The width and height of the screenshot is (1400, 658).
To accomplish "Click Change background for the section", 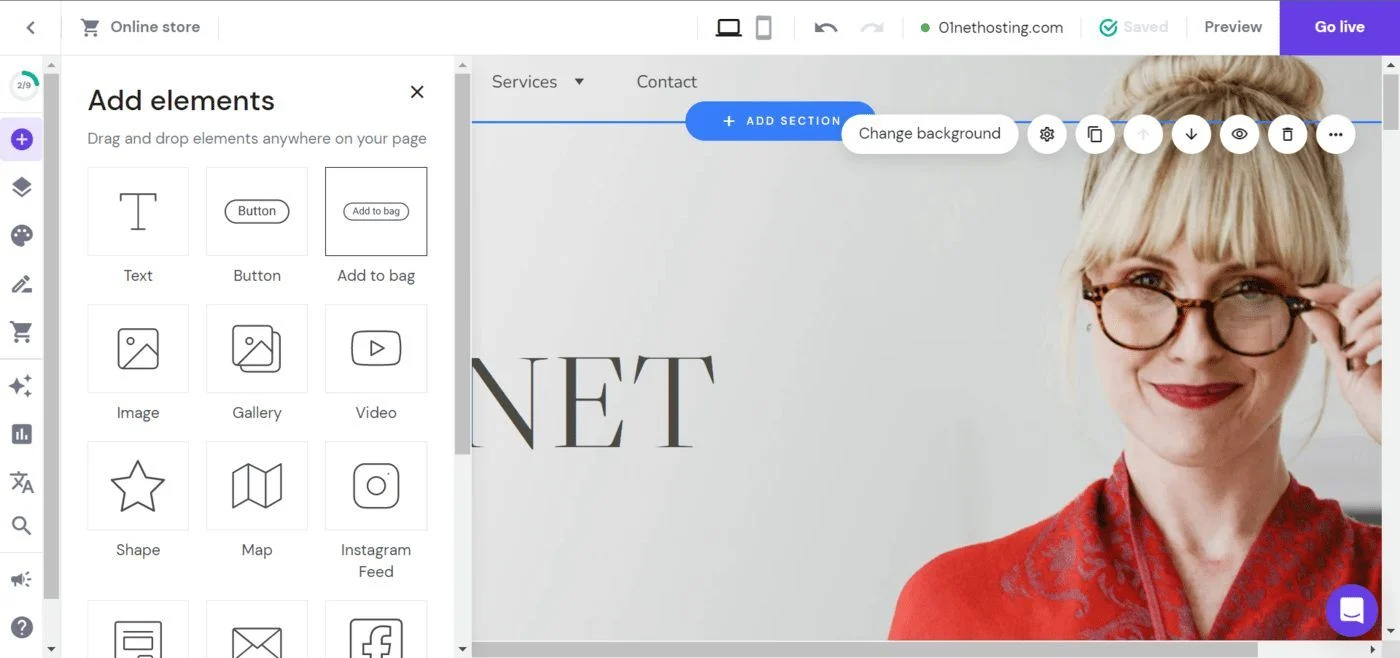I will pos(929,132).
